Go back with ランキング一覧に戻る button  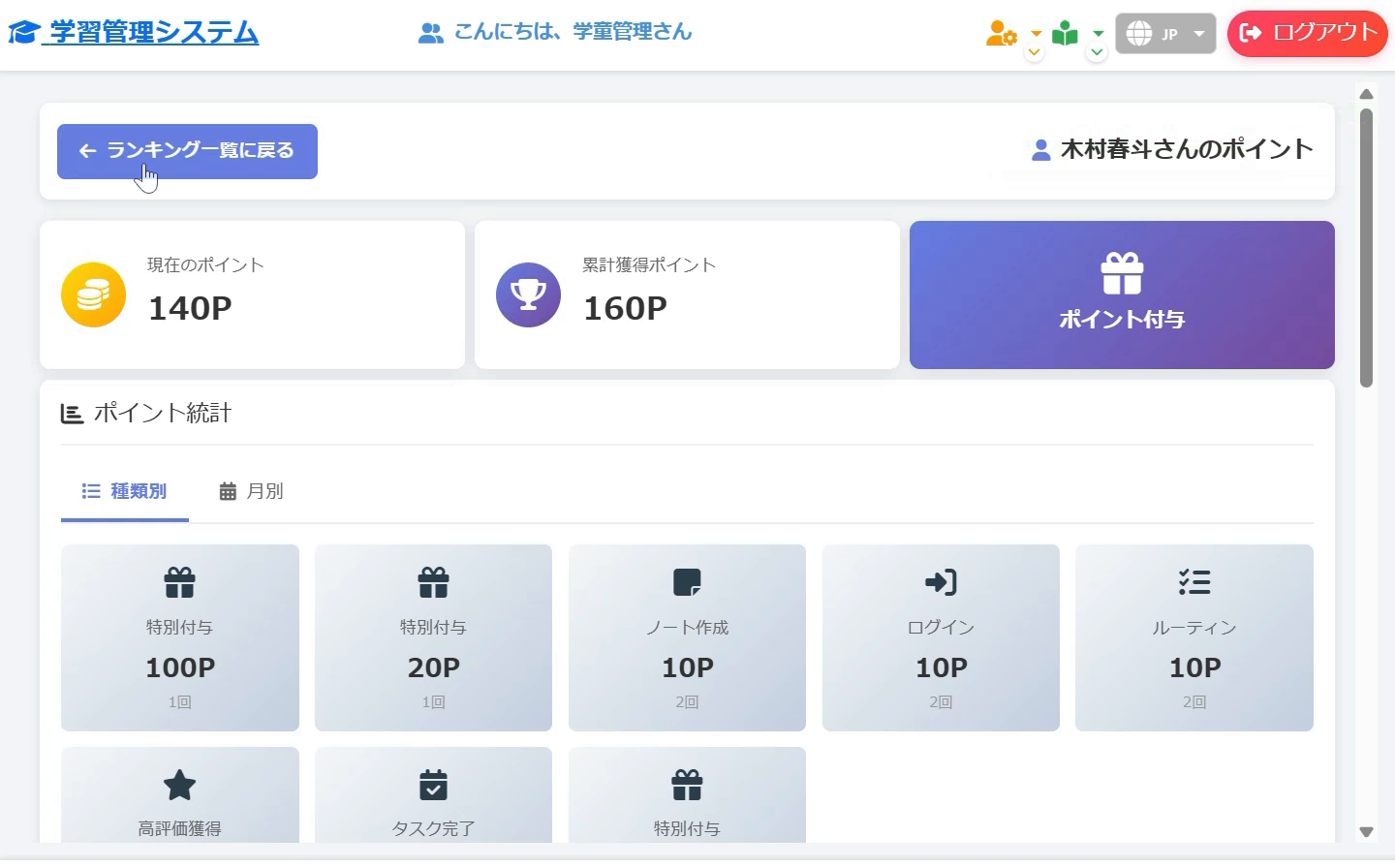pos(187,151)
